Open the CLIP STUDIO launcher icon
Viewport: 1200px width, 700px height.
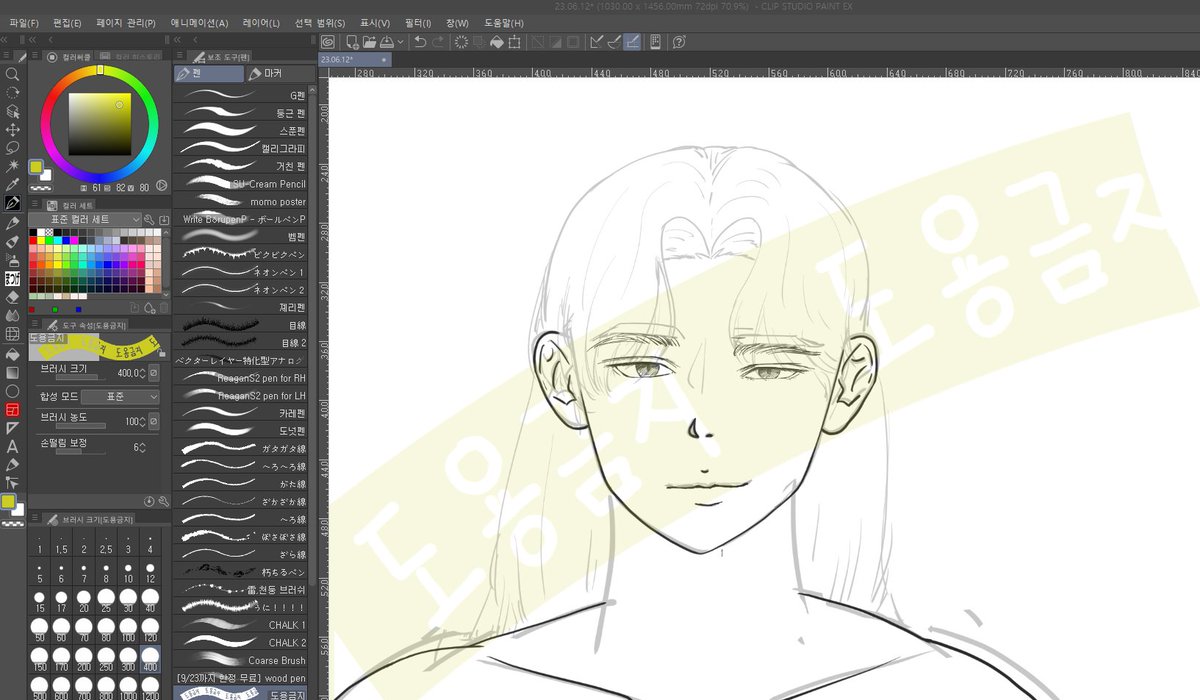tap(327, 42)
